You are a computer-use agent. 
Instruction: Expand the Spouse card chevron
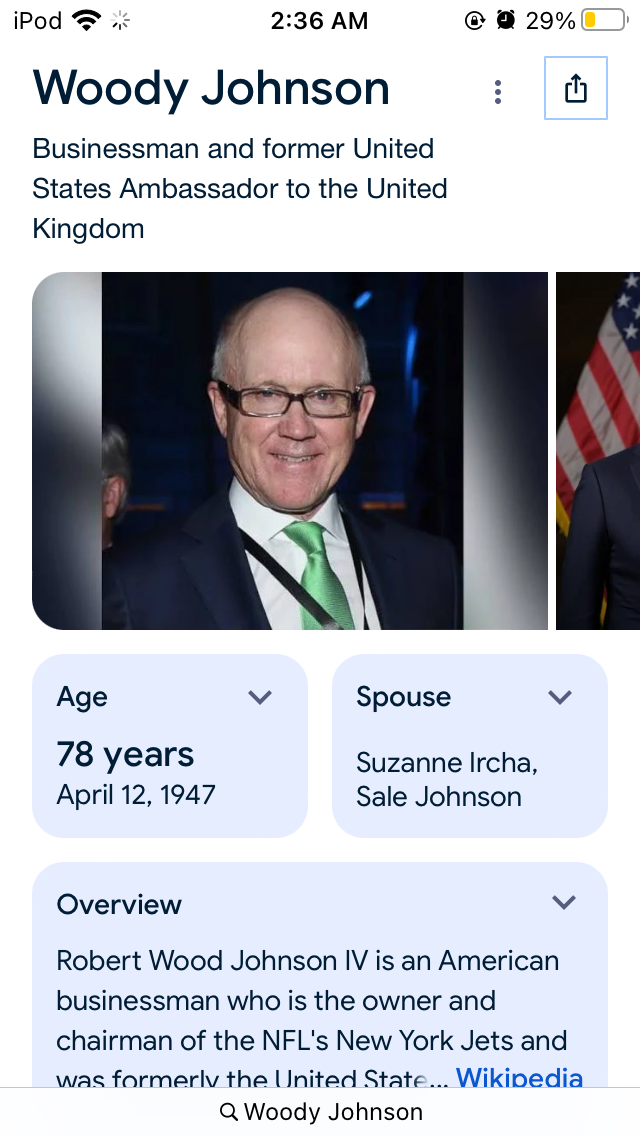[560, 697]
